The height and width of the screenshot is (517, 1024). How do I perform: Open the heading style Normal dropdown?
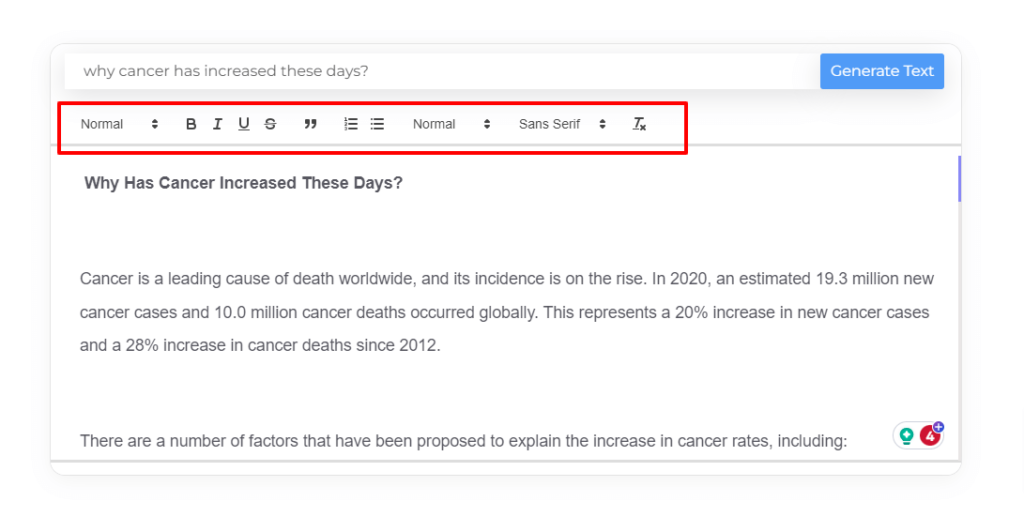tap(120, 124)
